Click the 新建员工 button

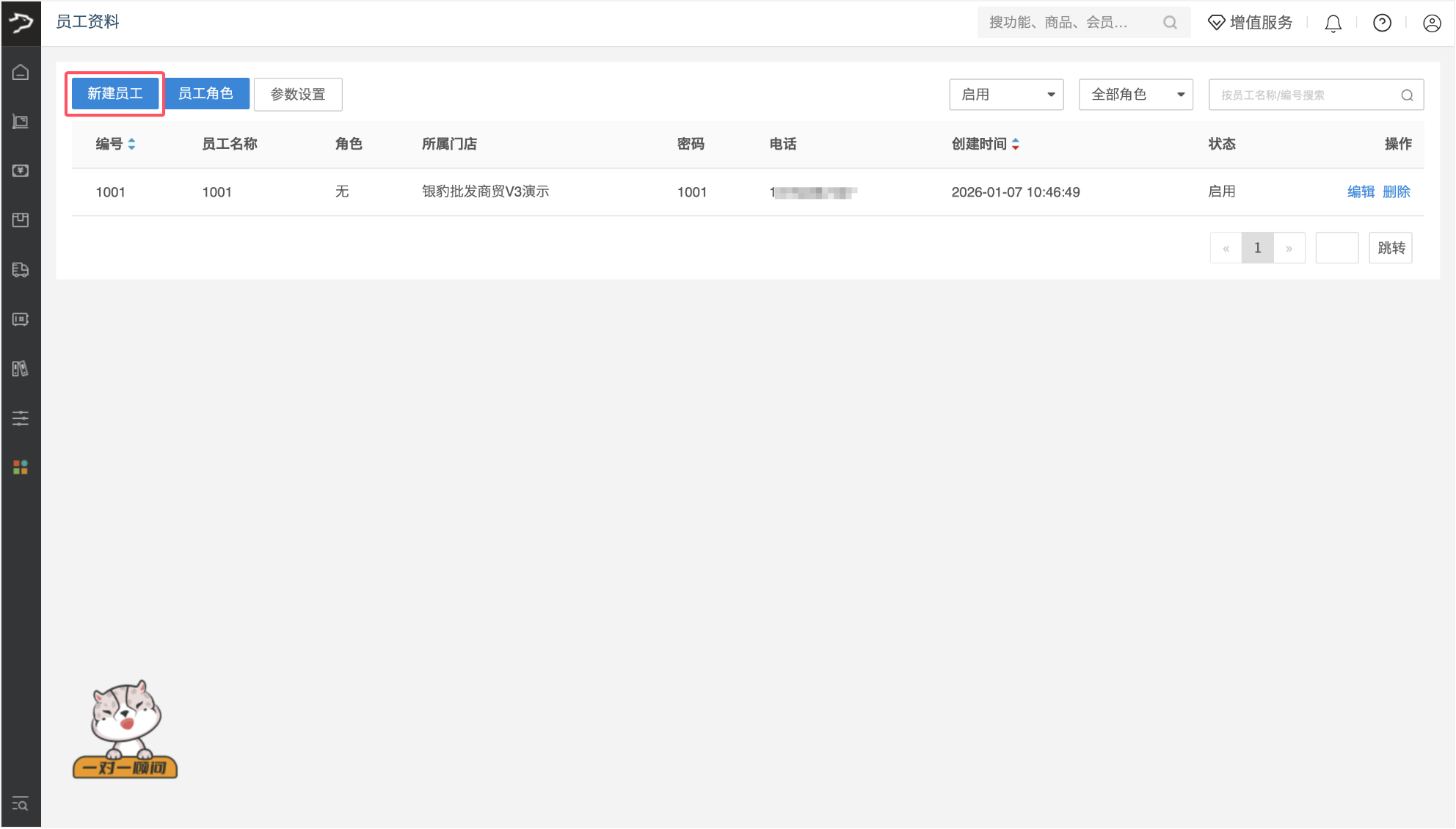click(115, 94)
